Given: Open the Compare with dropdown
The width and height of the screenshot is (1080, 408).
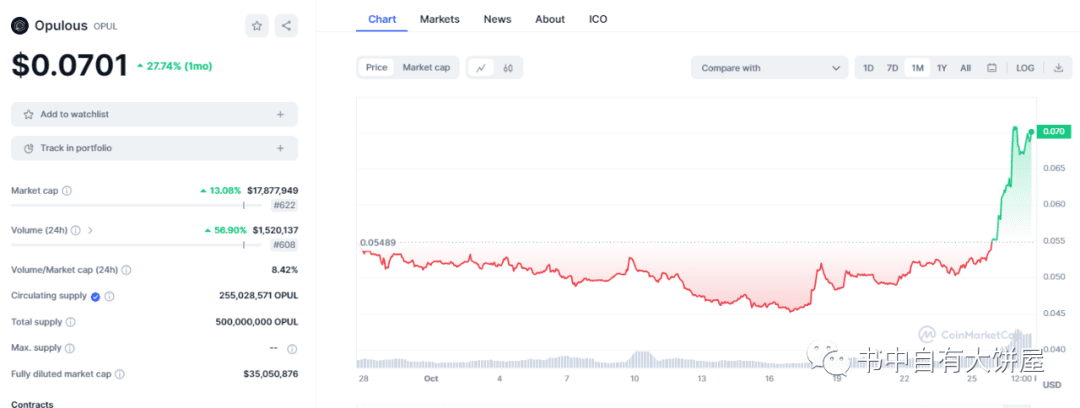Looking at the screenshot, I should pos(769,68).
